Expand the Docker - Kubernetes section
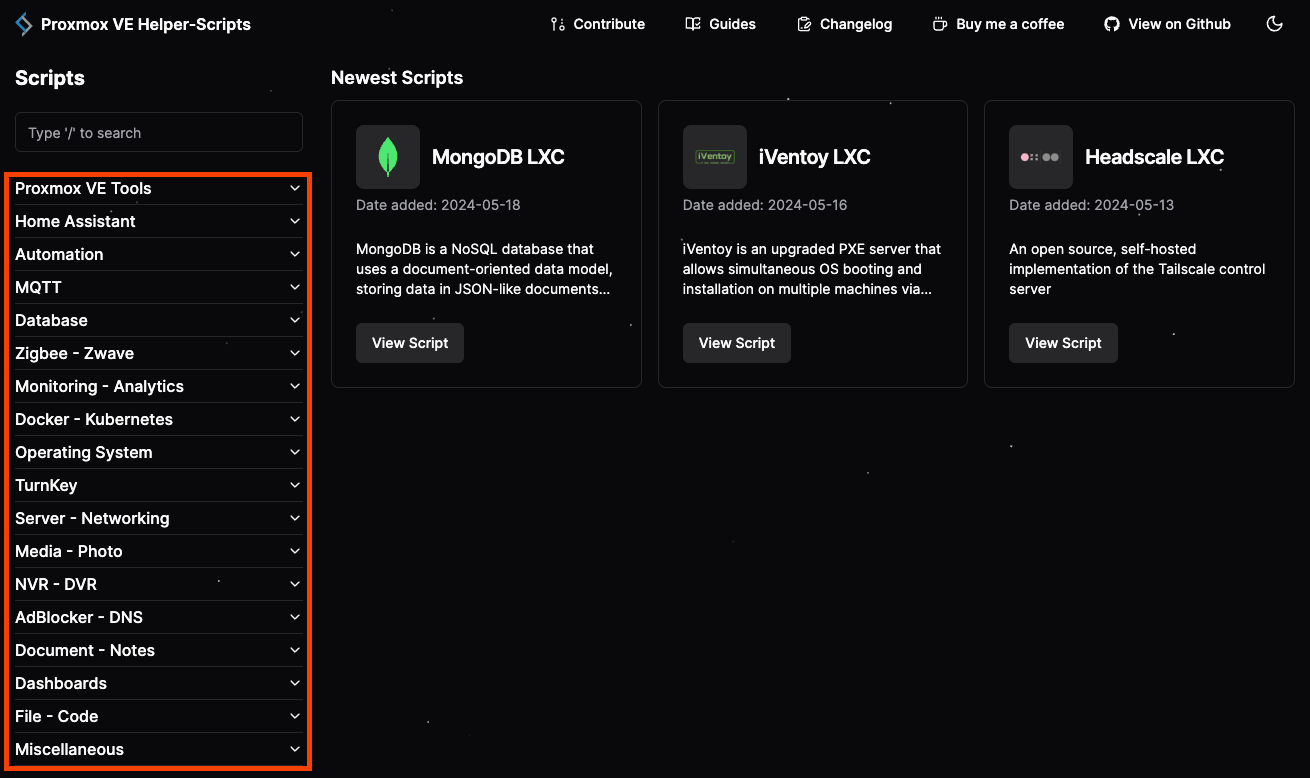Image resolution: width=1310 pixels, height=778 pixels. tap(158, 419)
